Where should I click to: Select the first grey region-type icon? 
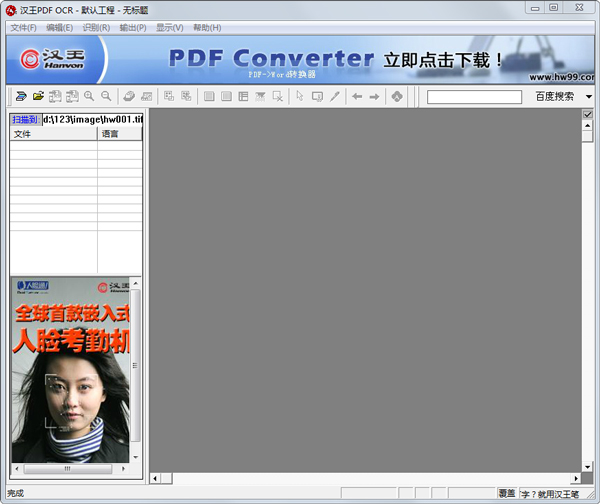click(x=209, y=96)
